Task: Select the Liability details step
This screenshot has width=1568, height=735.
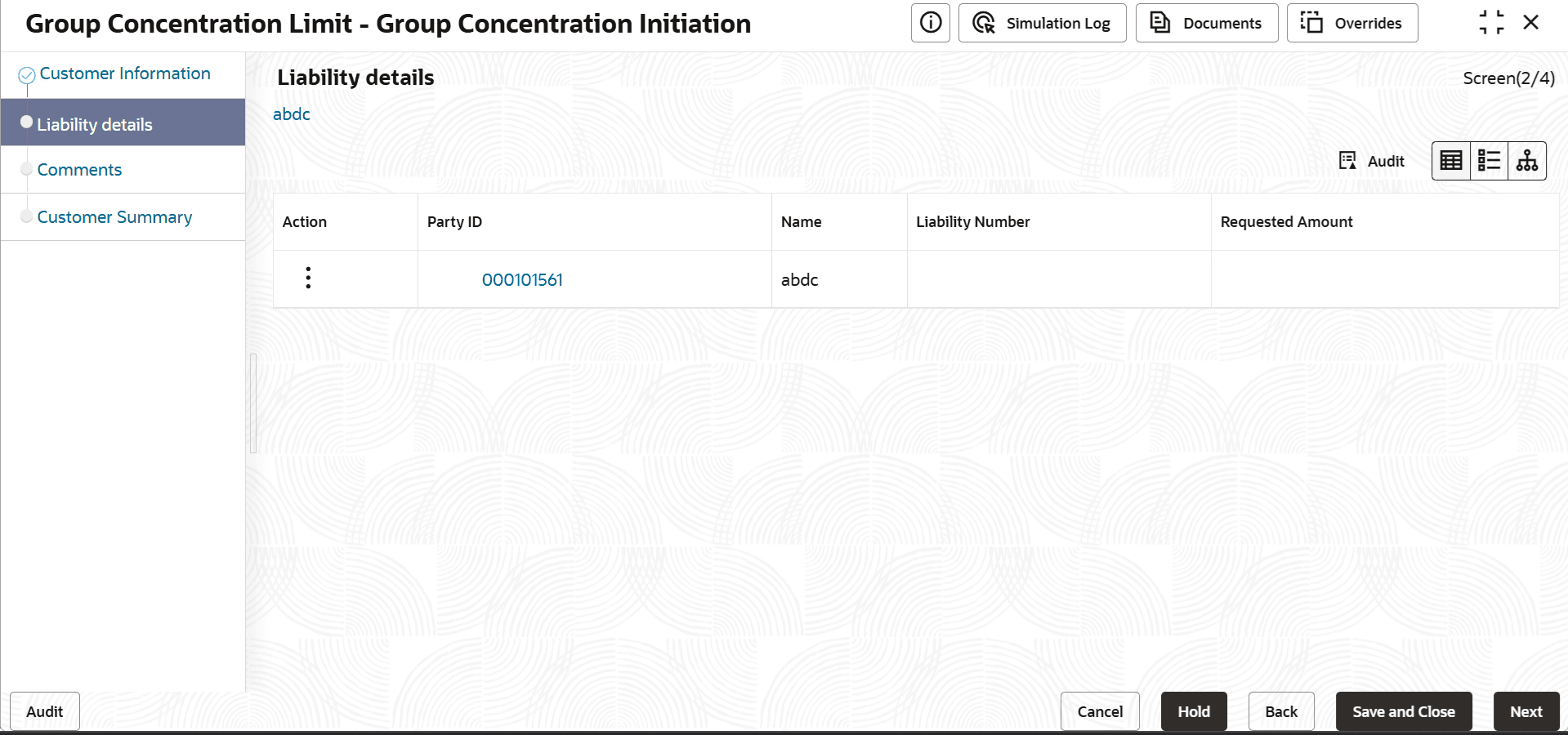Action: [x=95, y=125]
